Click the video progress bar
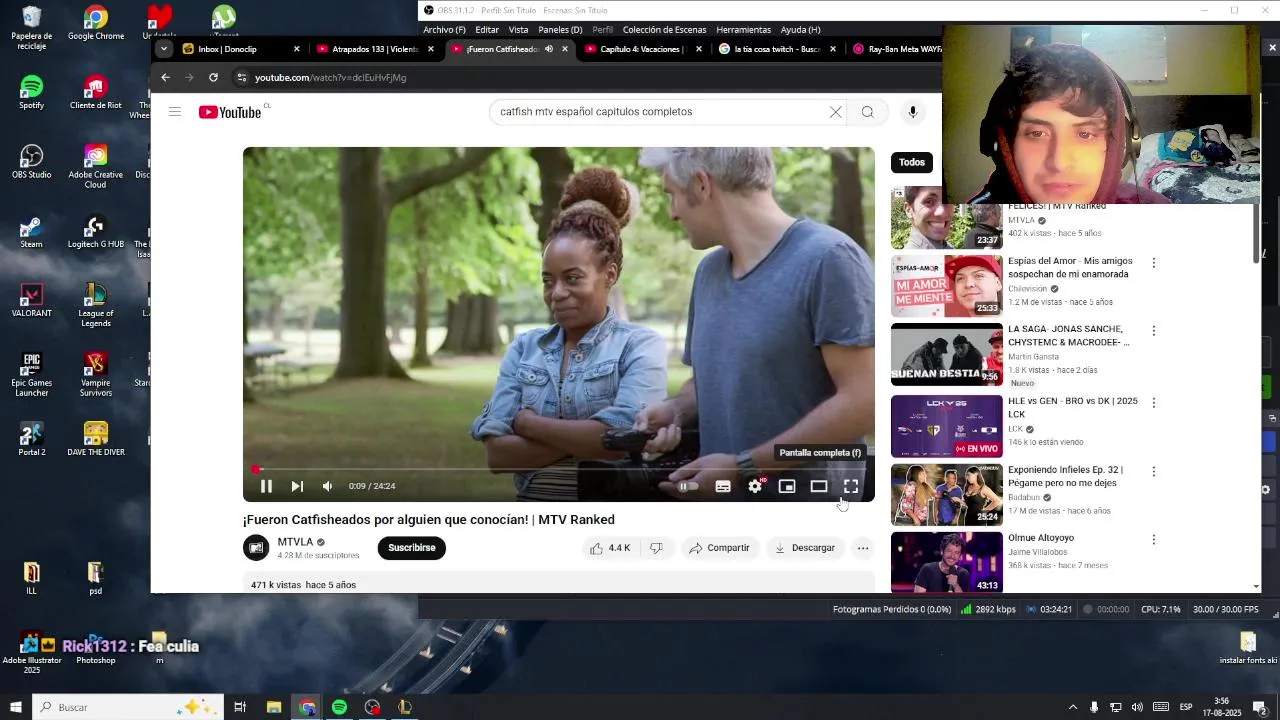This screenshot has height=720, width=1280. (558, 469)
